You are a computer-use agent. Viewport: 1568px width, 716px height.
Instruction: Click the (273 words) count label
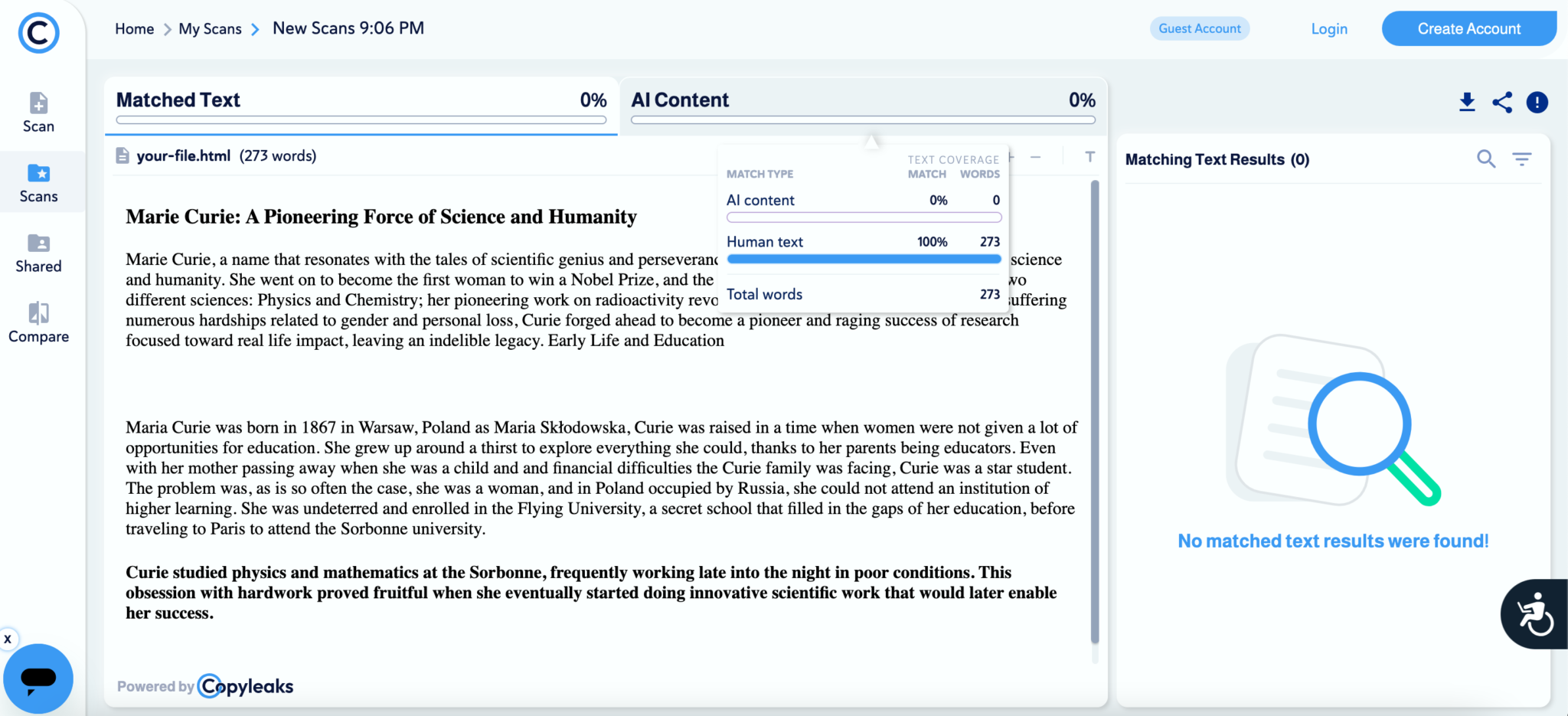pyautogui.click(x=278, y=156)
